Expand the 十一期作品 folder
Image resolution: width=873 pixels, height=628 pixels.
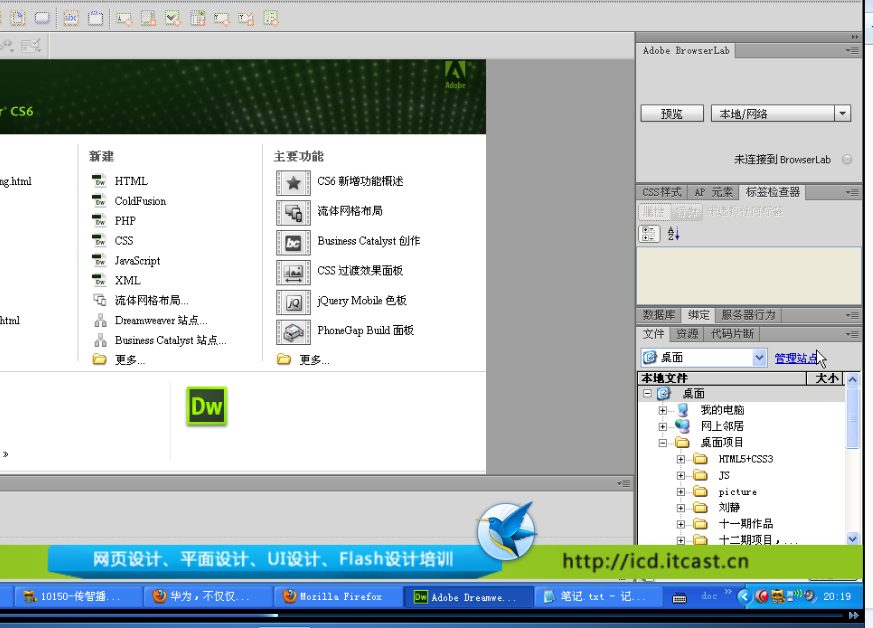point(680,524)
